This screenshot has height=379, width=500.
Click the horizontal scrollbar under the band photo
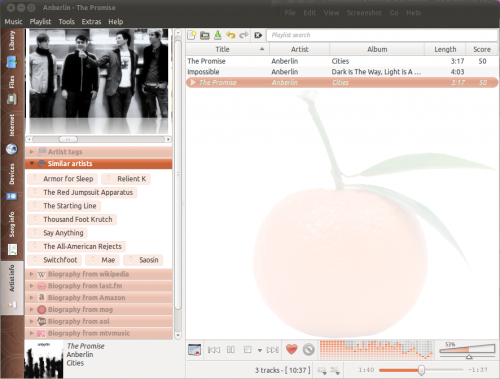click(99, 139)
